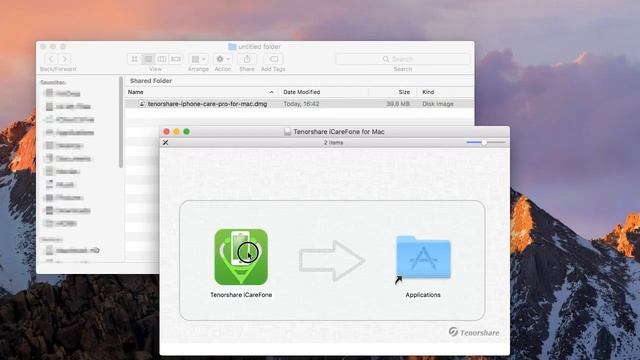Click the X icon below the red button
Image resolution: width=640 pixels, height=360 pixels.
click(165, 142)
